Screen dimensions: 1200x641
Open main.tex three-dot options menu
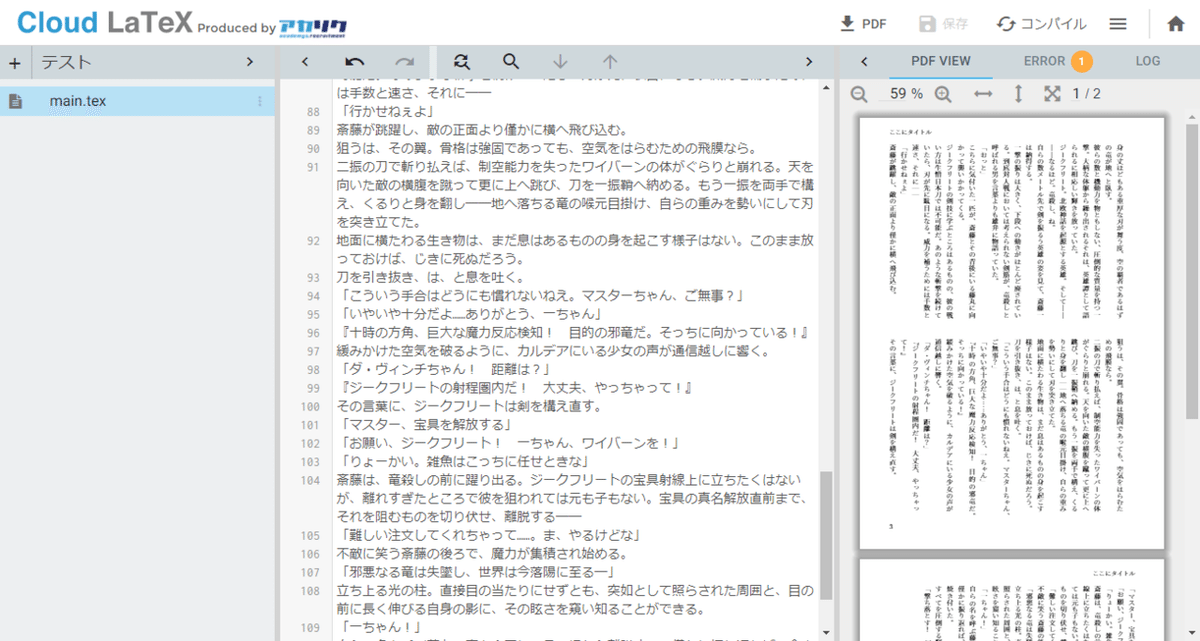[x=260, y=101]
